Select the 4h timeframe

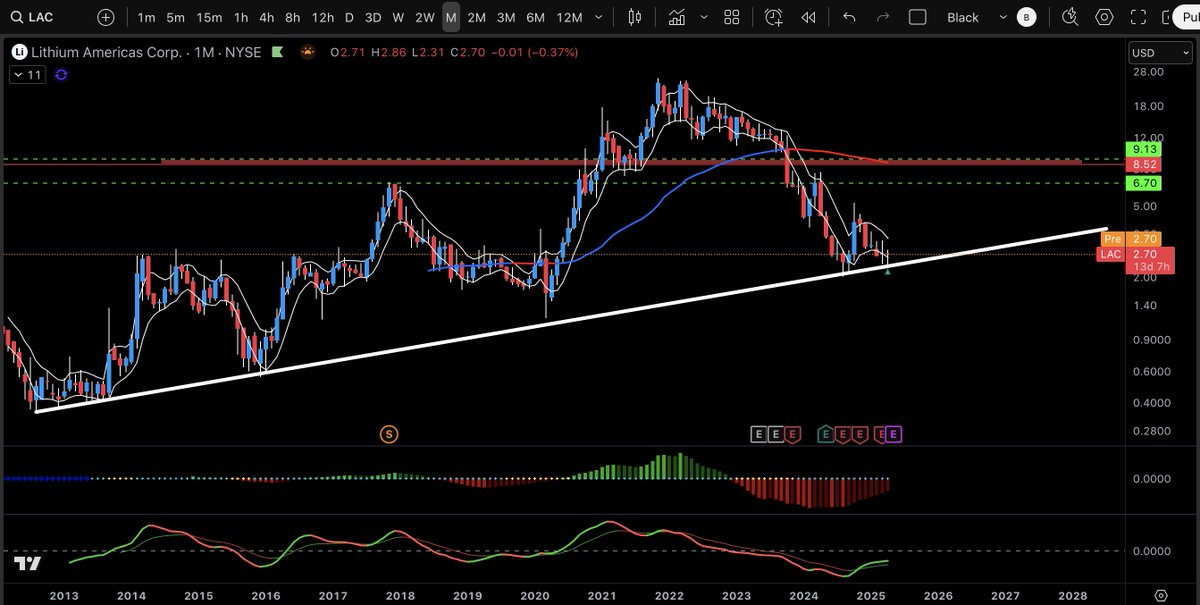pyautogui.click(x=266, y=17)
